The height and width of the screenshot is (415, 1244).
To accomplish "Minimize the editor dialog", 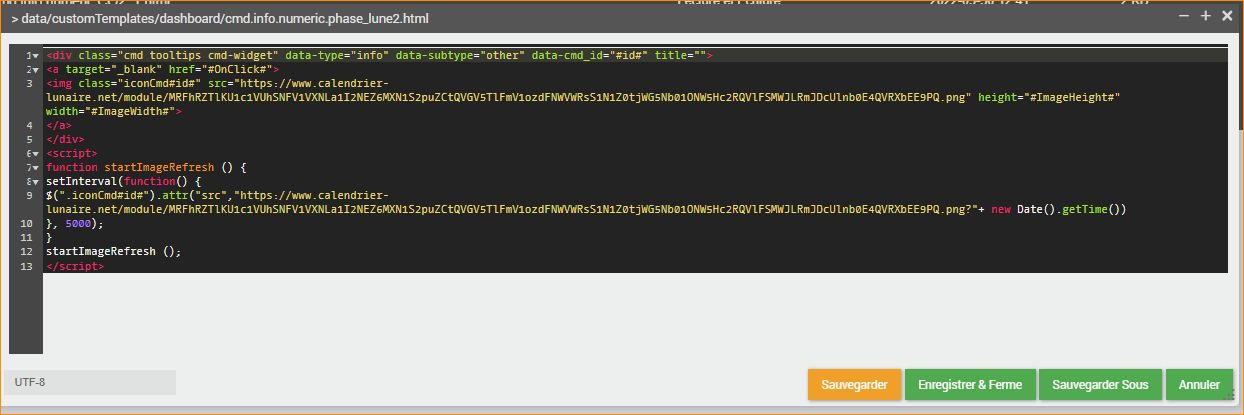I will [1184, 16].
